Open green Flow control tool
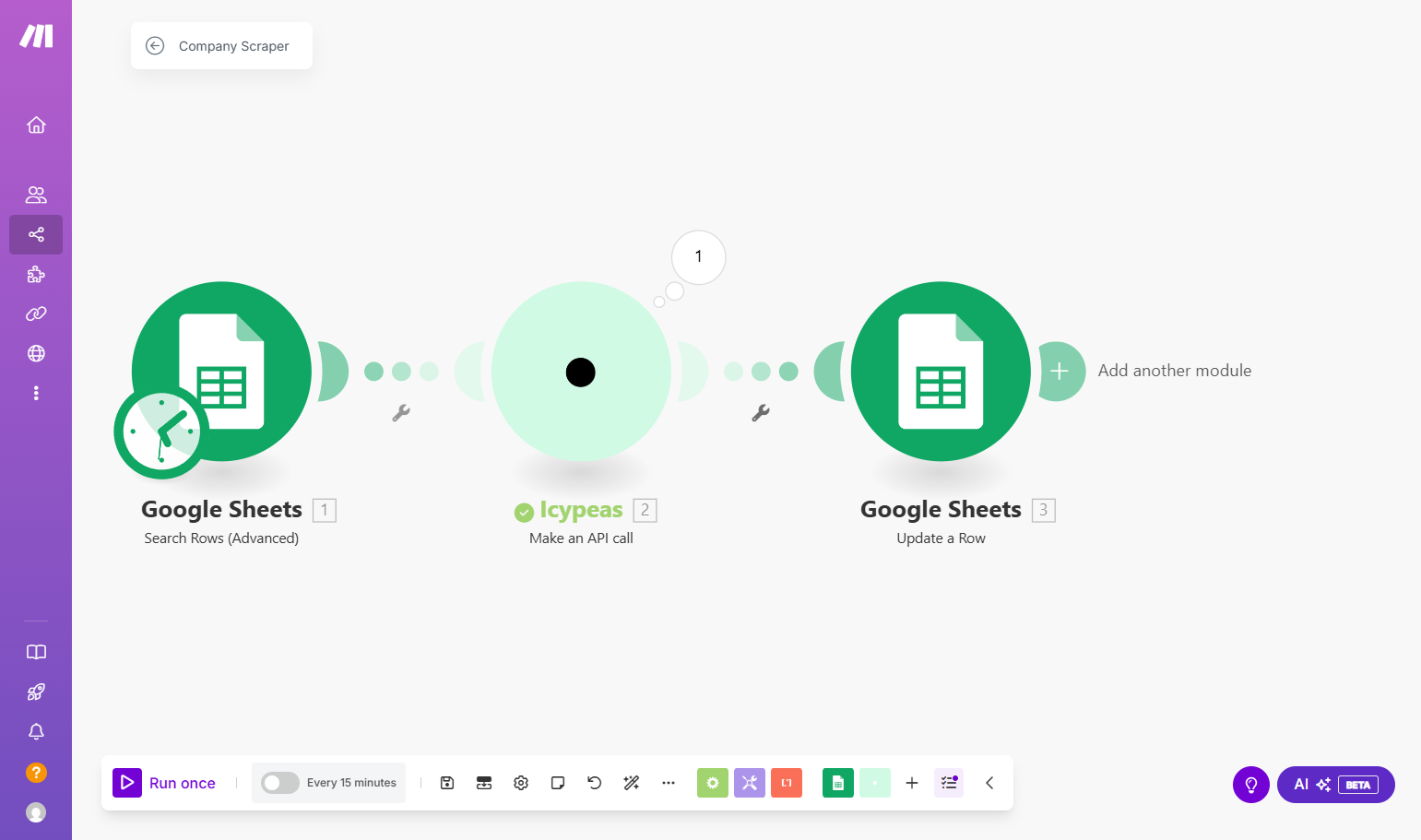Image resolution: width=1421 pixels, height=840 pixels. click(713, 783)
